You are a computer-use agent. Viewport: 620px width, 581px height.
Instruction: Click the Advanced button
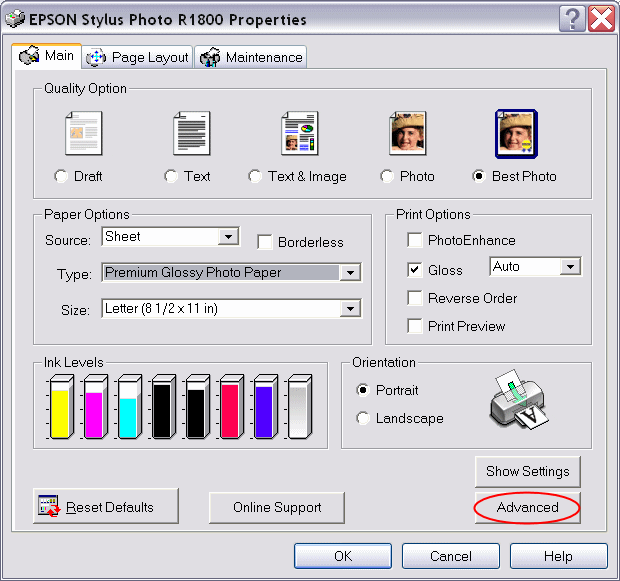point(527,507)
